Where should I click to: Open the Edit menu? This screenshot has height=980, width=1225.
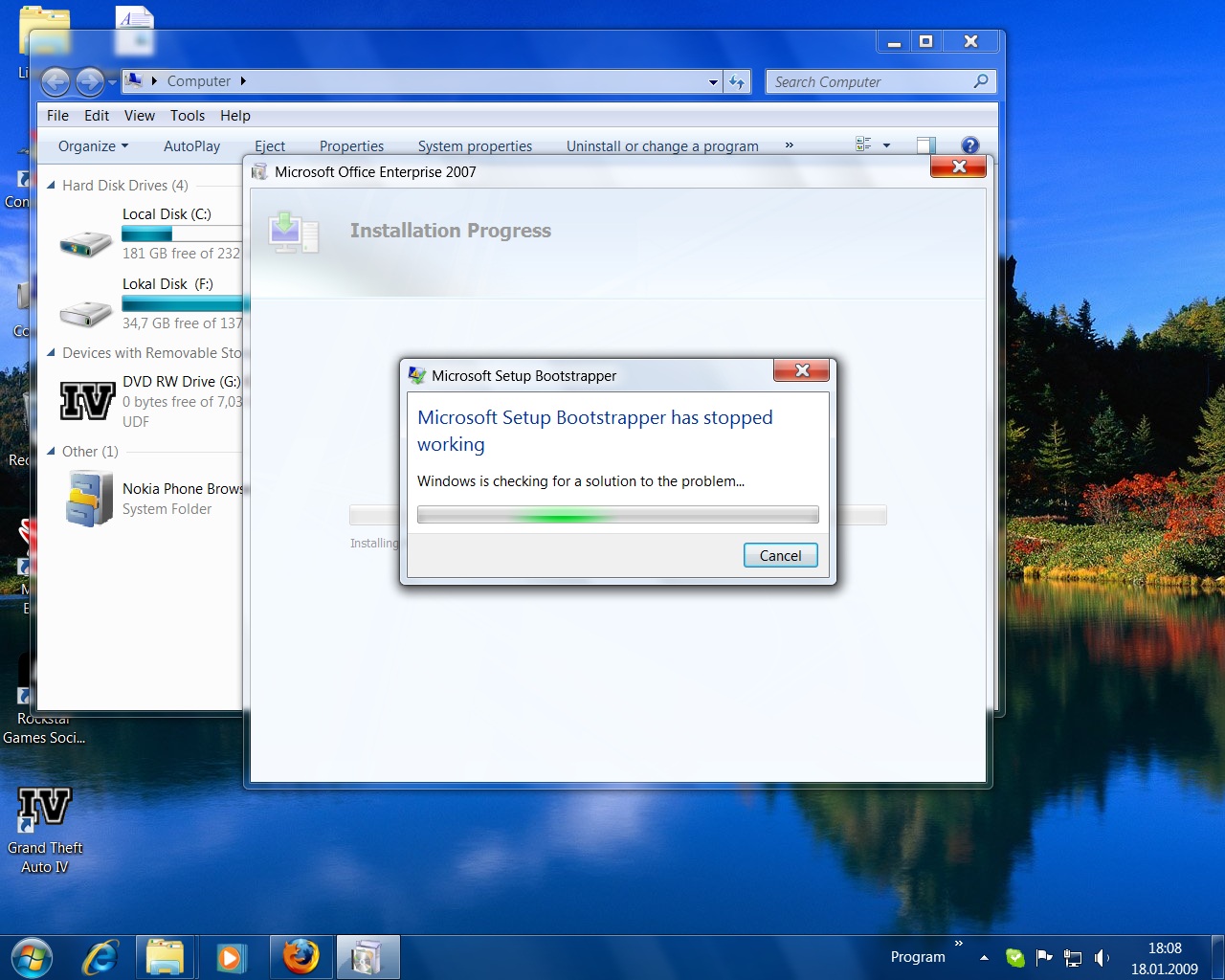[97, 116]
